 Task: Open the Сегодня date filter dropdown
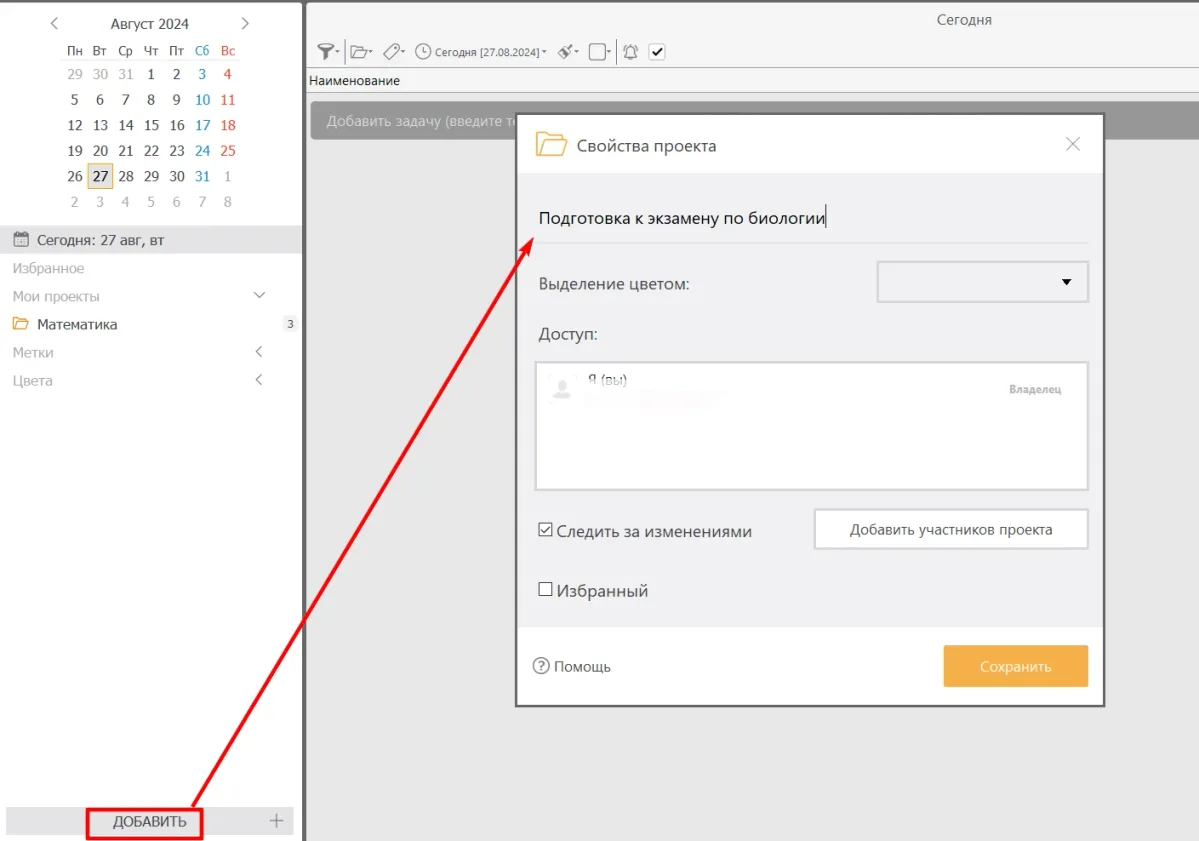click(482, 52)
